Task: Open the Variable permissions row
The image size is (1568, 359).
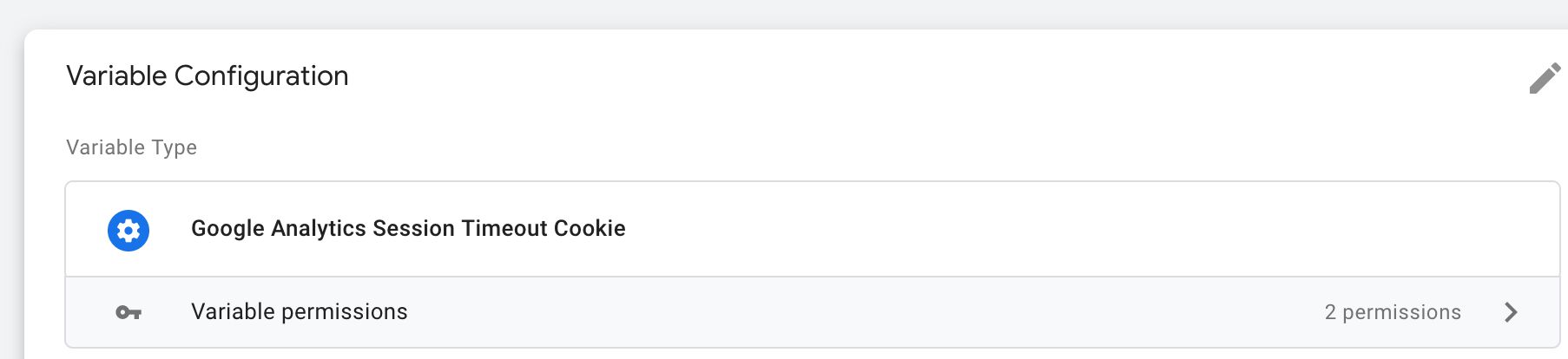Action: point(813,312)
